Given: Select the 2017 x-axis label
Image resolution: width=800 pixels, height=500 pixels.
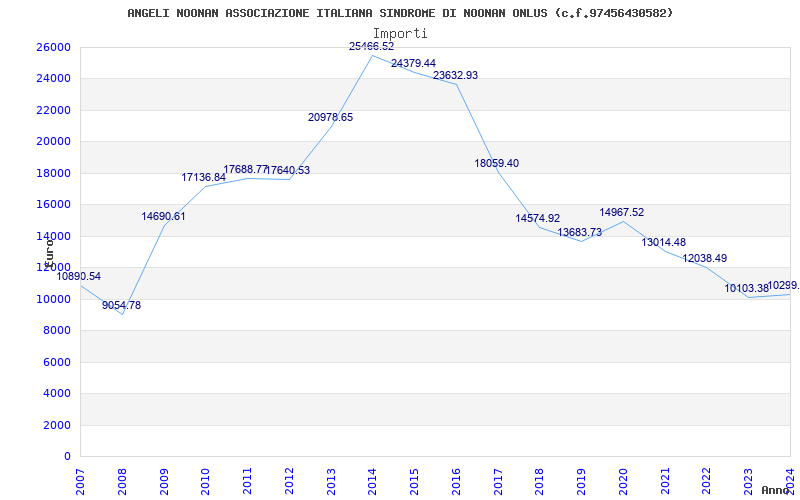Looking at the screenshot, I should click(498, 482).
